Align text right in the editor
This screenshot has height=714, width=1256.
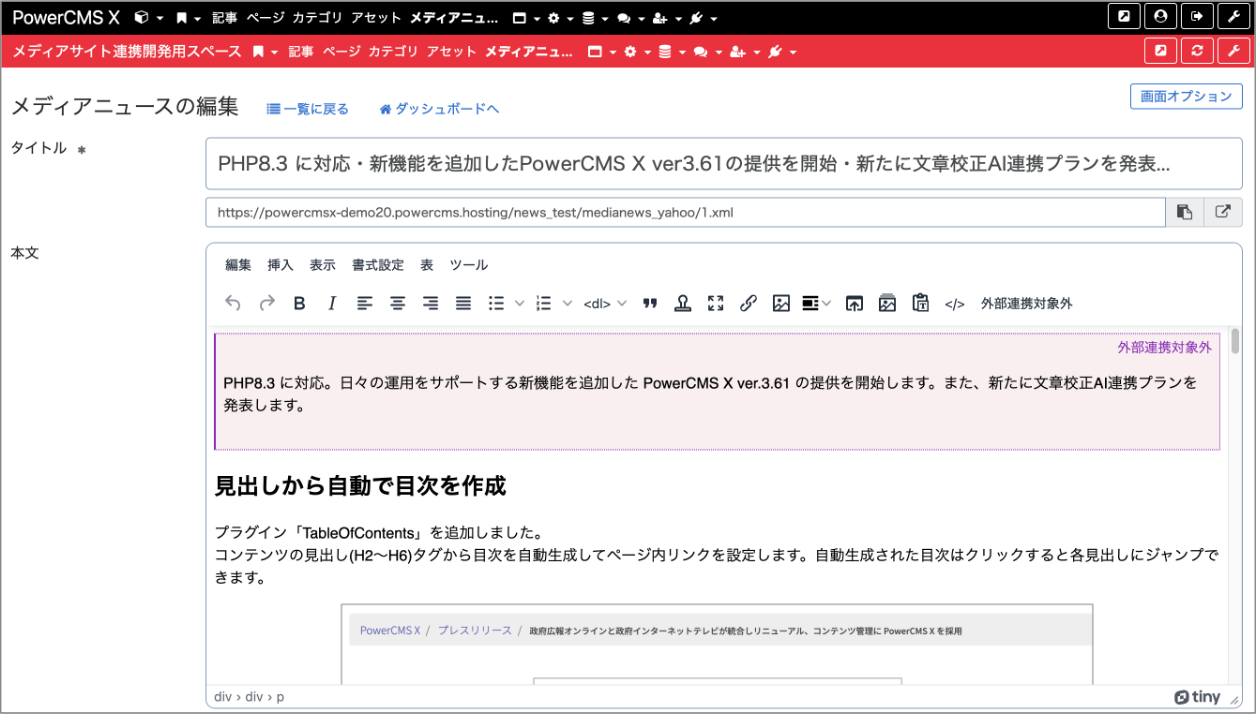[x=431, y=303]
